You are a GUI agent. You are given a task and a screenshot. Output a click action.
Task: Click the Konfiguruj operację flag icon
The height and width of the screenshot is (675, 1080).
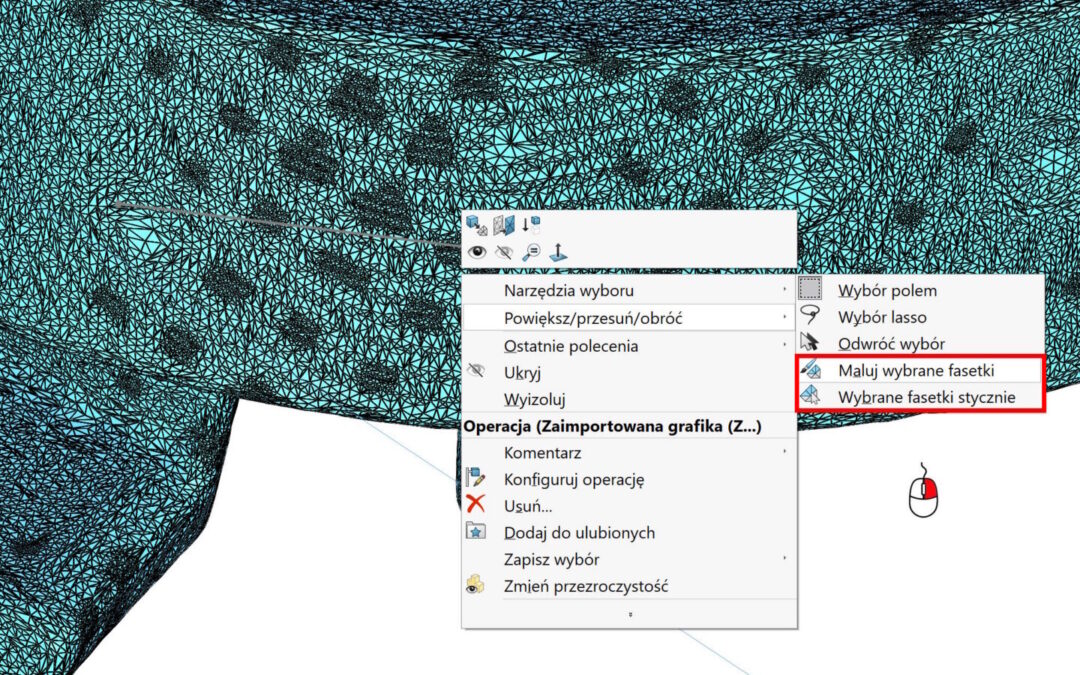coord(476,478)
